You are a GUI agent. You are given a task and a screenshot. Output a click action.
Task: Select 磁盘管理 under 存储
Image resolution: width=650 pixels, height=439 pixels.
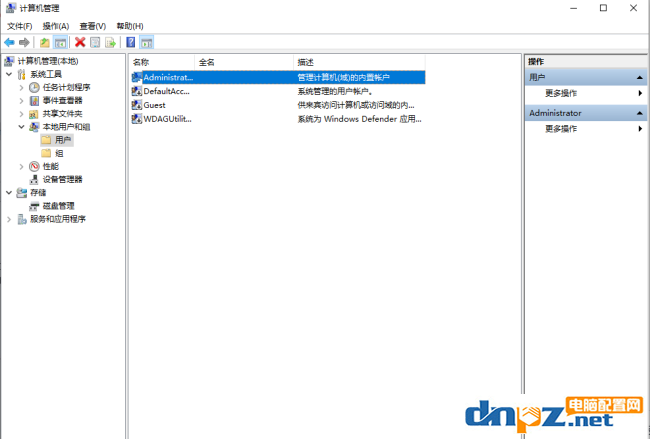(58, 206)
